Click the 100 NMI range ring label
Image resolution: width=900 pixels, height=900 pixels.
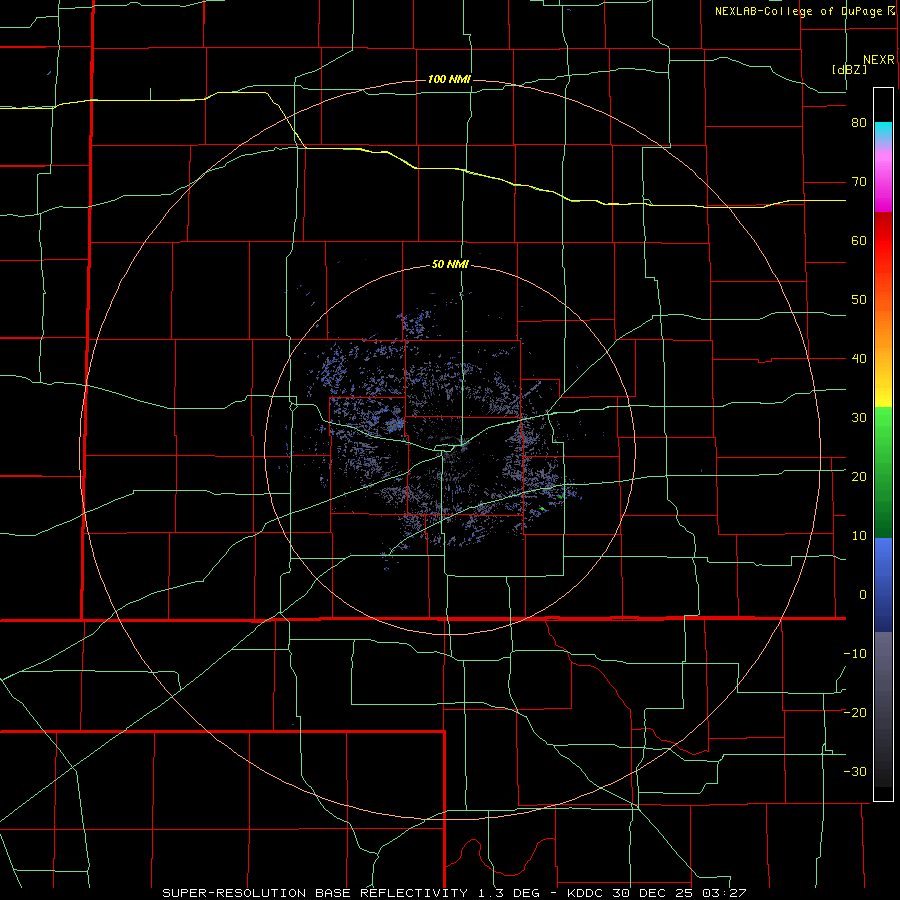(x=449, y=79)
